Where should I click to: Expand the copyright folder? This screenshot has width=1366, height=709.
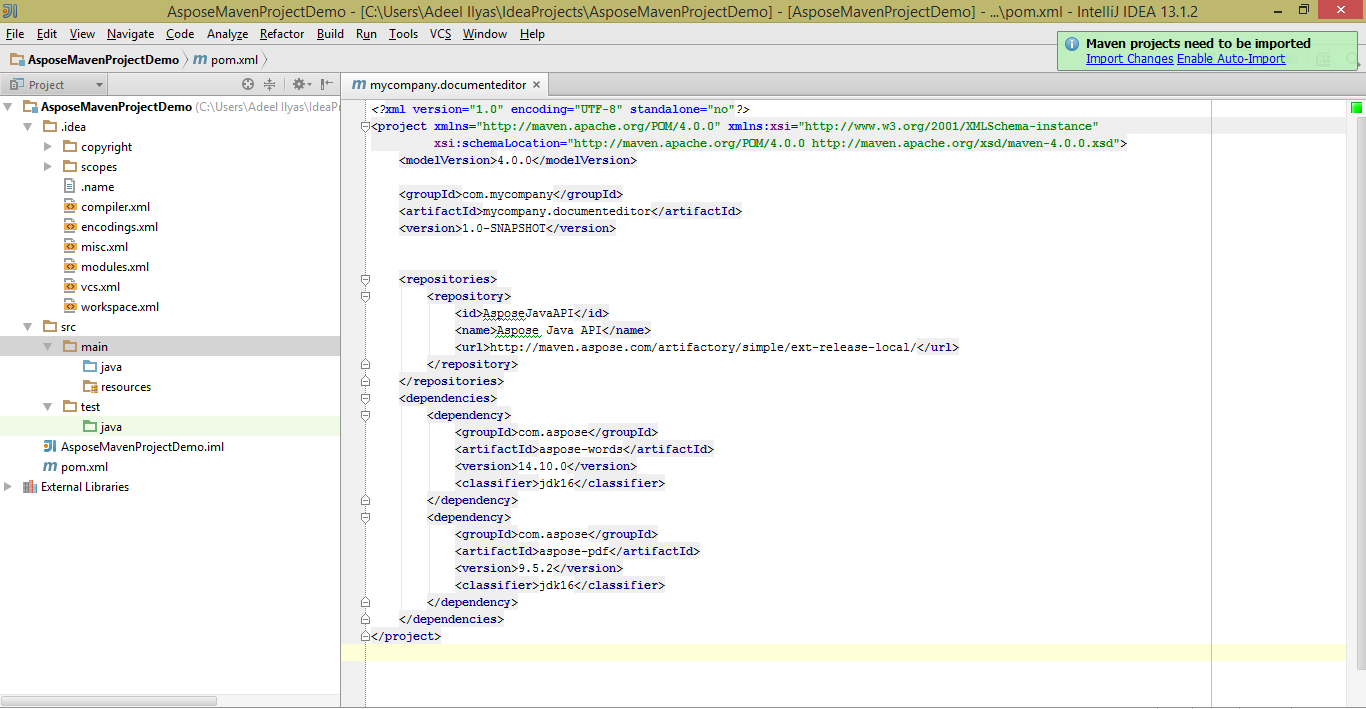(x=48, y=147)
